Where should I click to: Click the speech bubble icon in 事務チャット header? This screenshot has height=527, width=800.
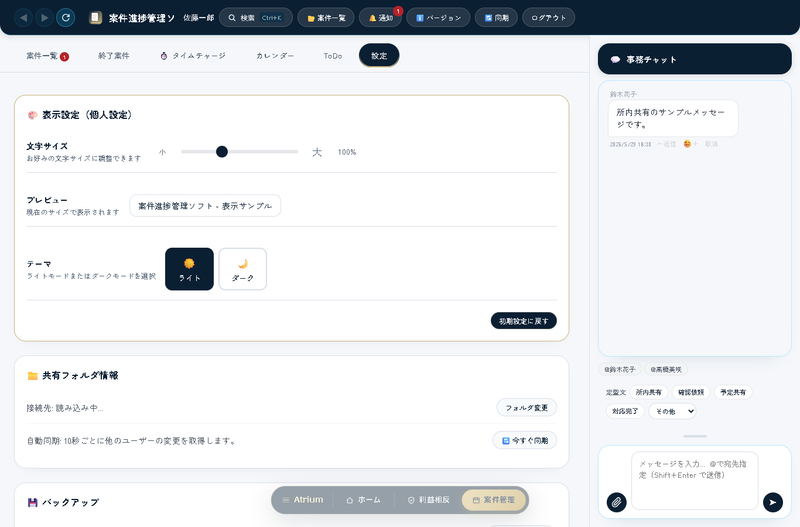(x=615, y=60)
